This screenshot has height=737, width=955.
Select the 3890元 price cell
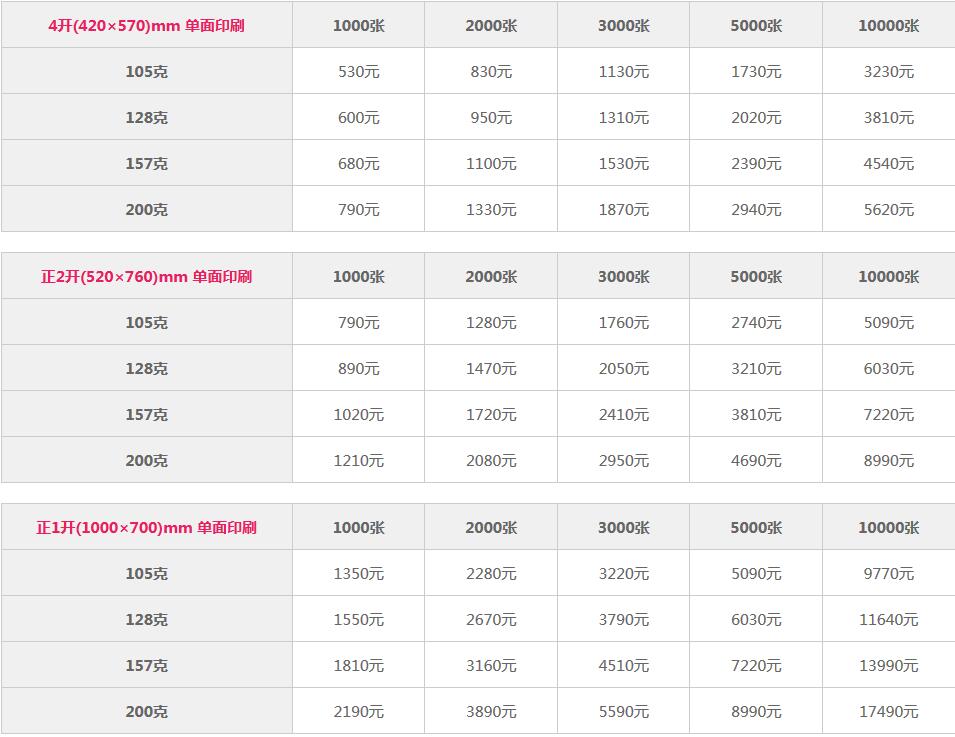click(491, 711)
